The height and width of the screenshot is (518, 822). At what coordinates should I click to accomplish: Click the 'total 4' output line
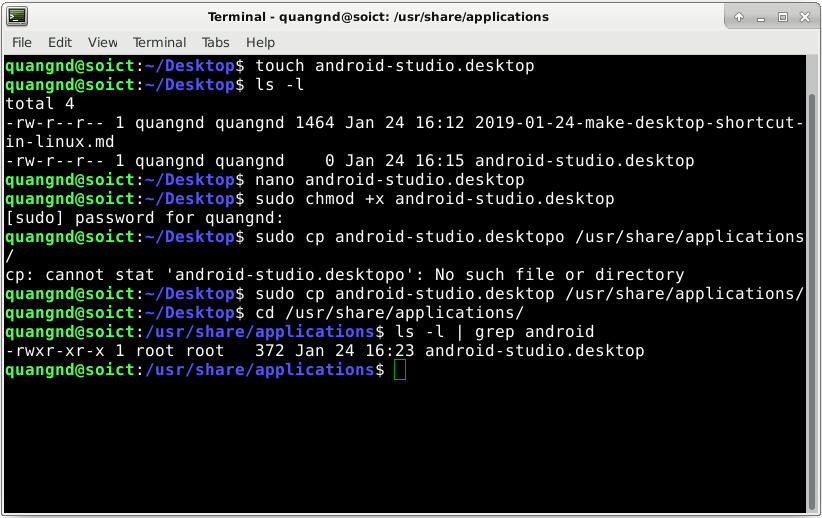[x=40, y=103]
